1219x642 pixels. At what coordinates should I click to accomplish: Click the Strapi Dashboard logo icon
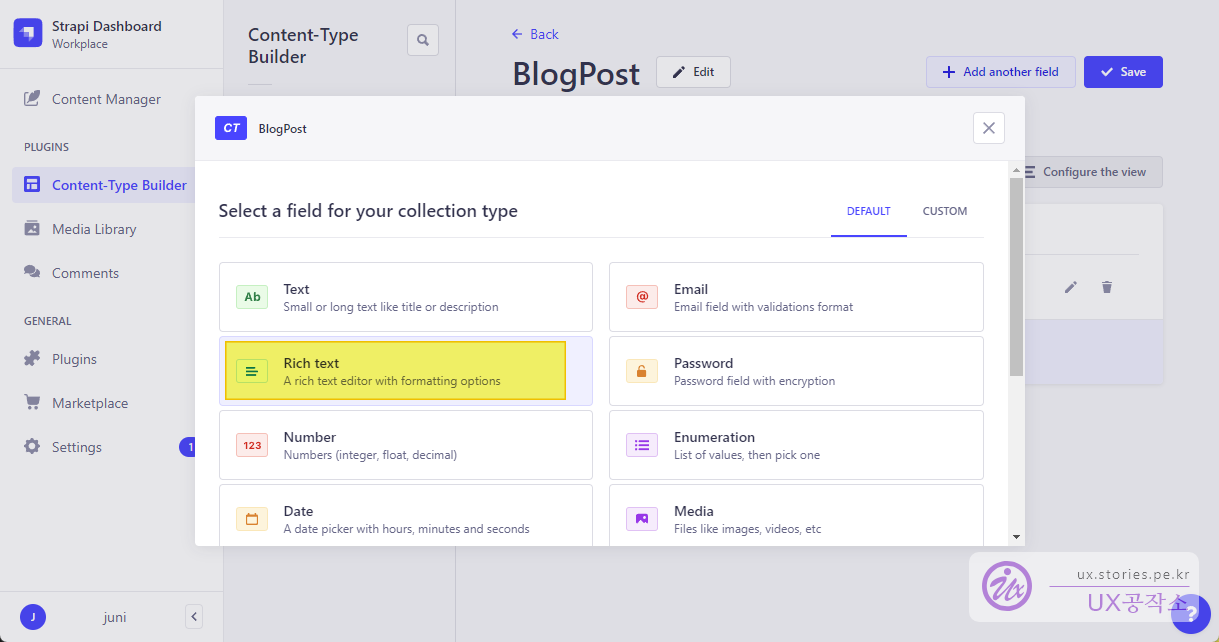pyautogui.click(x=28, y=34)
